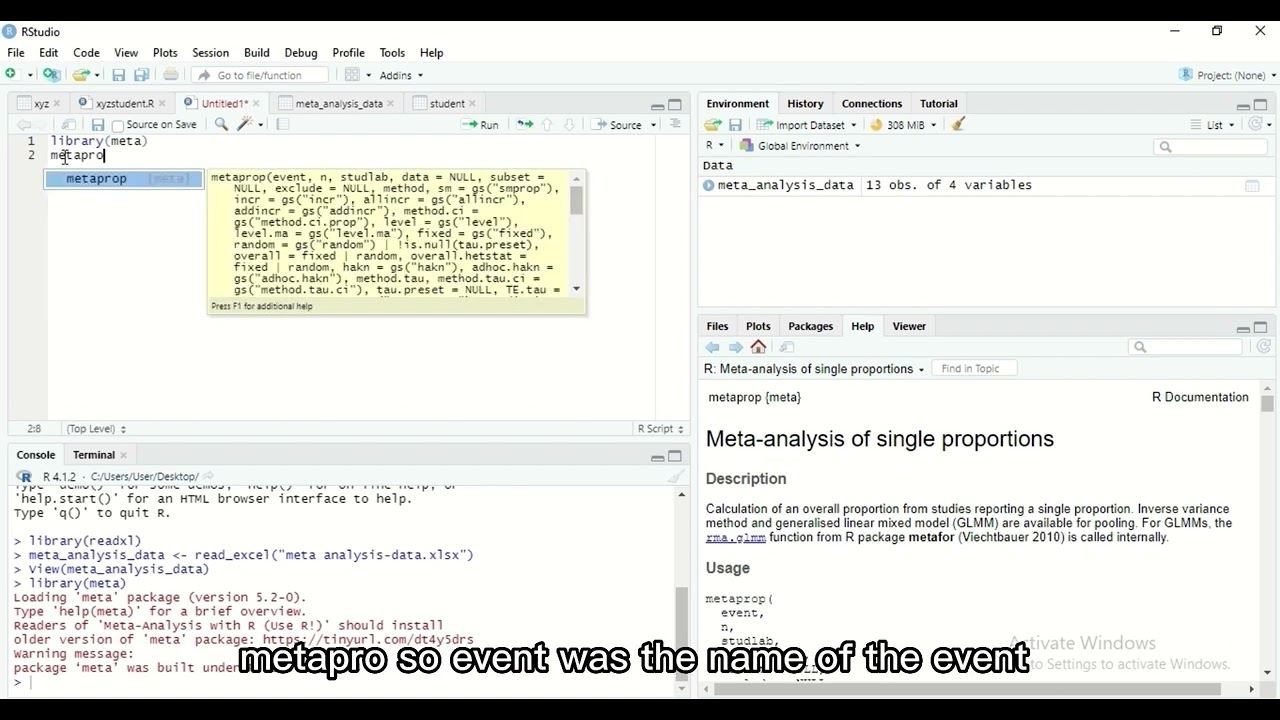Click the Load workspace icon in Environment pane
This screenshot has height=720, width=1280.
713,125
